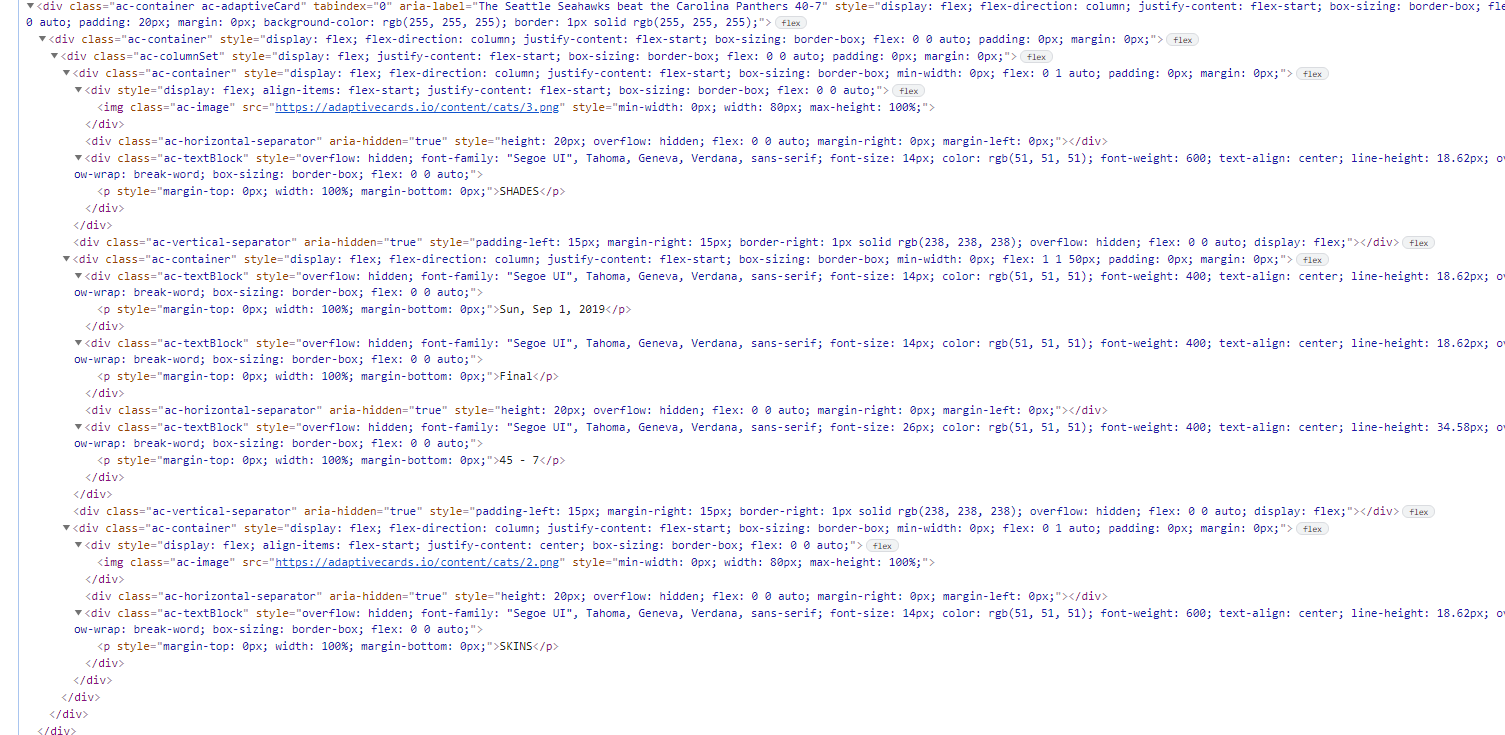
Task: Select the 45 - 7 score text
Action: 519,461
